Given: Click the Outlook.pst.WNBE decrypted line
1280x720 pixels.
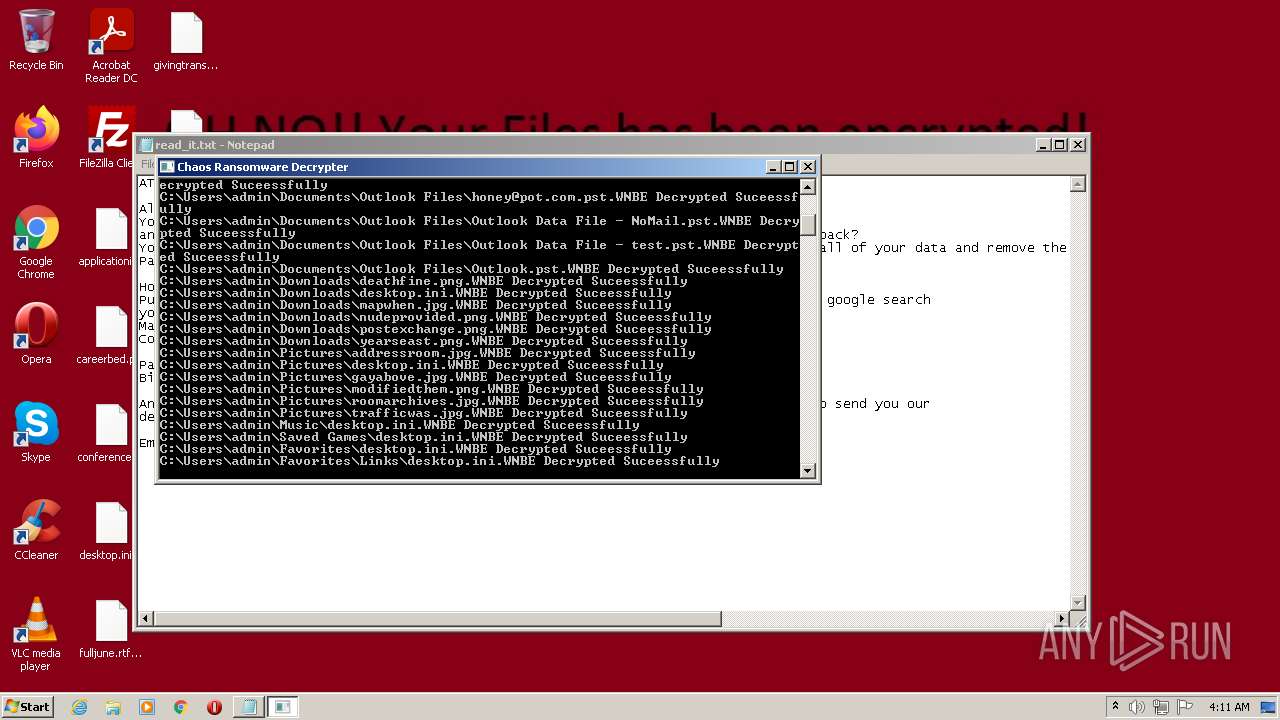Looking at the screenshot, I should tap(472, 269).
